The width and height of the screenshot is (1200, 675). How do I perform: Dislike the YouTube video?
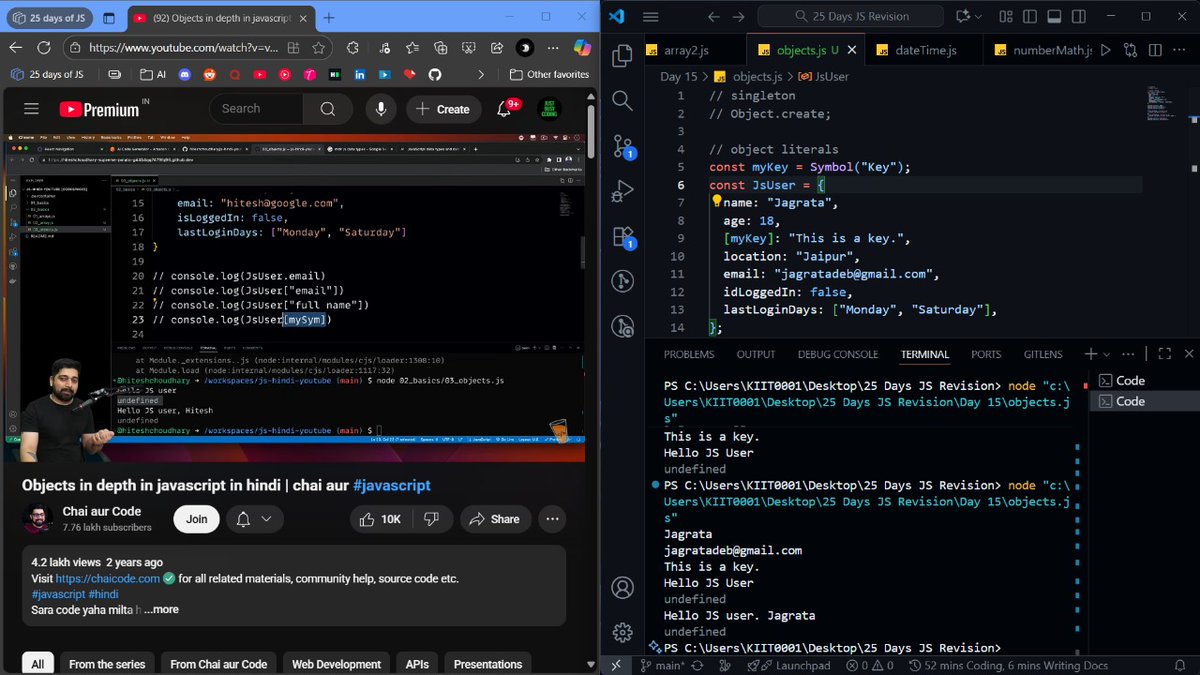click(x=431, y=519)
